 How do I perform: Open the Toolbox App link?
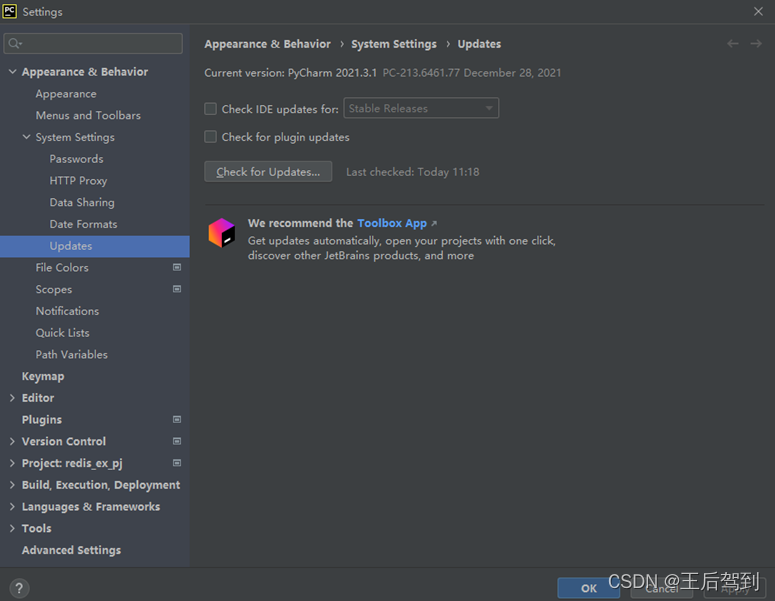(x=391, y=223)
